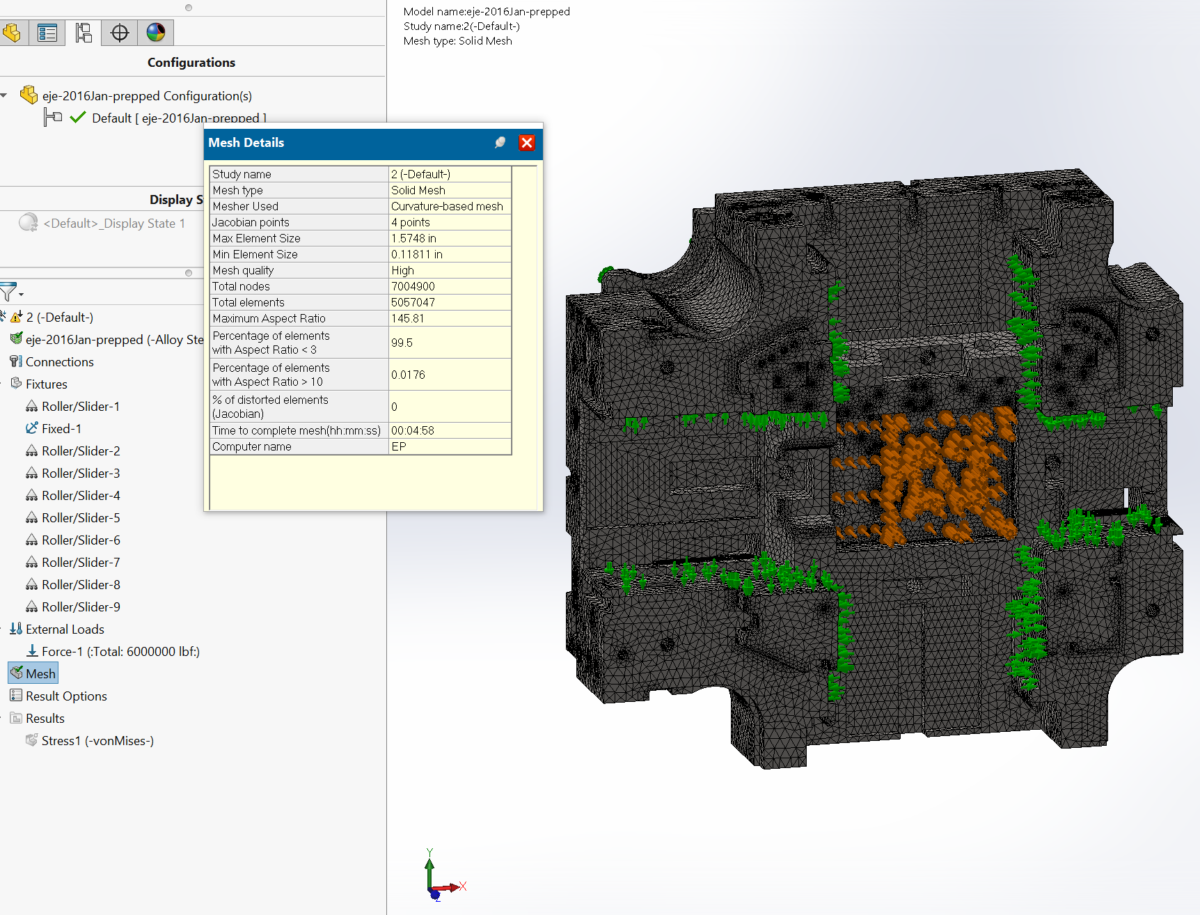The width and height of the screenshot is (1200, 915).
Task: Expand the Connections node
Action: [15, 361]
